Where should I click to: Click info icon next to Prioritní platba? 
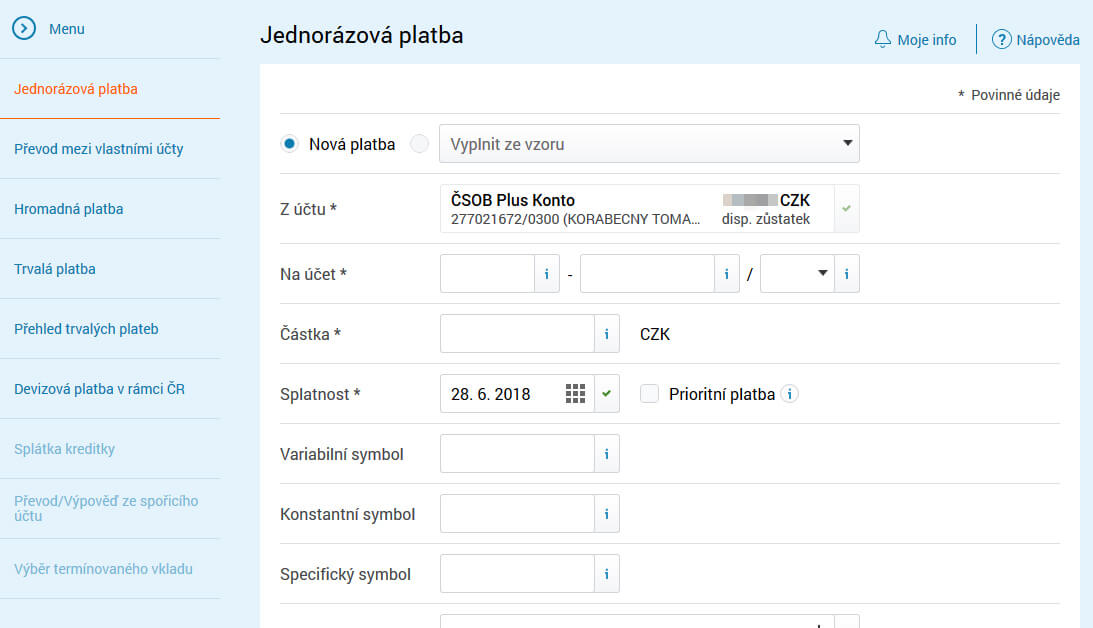pos(789,394)
